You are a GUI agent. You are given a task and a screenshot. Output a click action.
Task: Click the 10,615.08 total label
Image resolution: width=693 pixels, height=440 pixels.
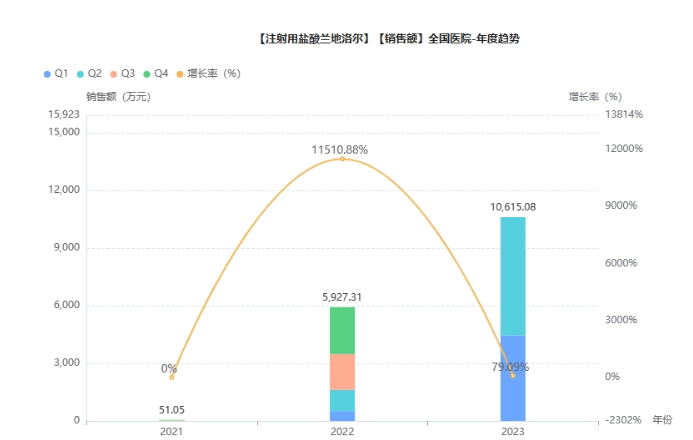[x=513, y=207]
